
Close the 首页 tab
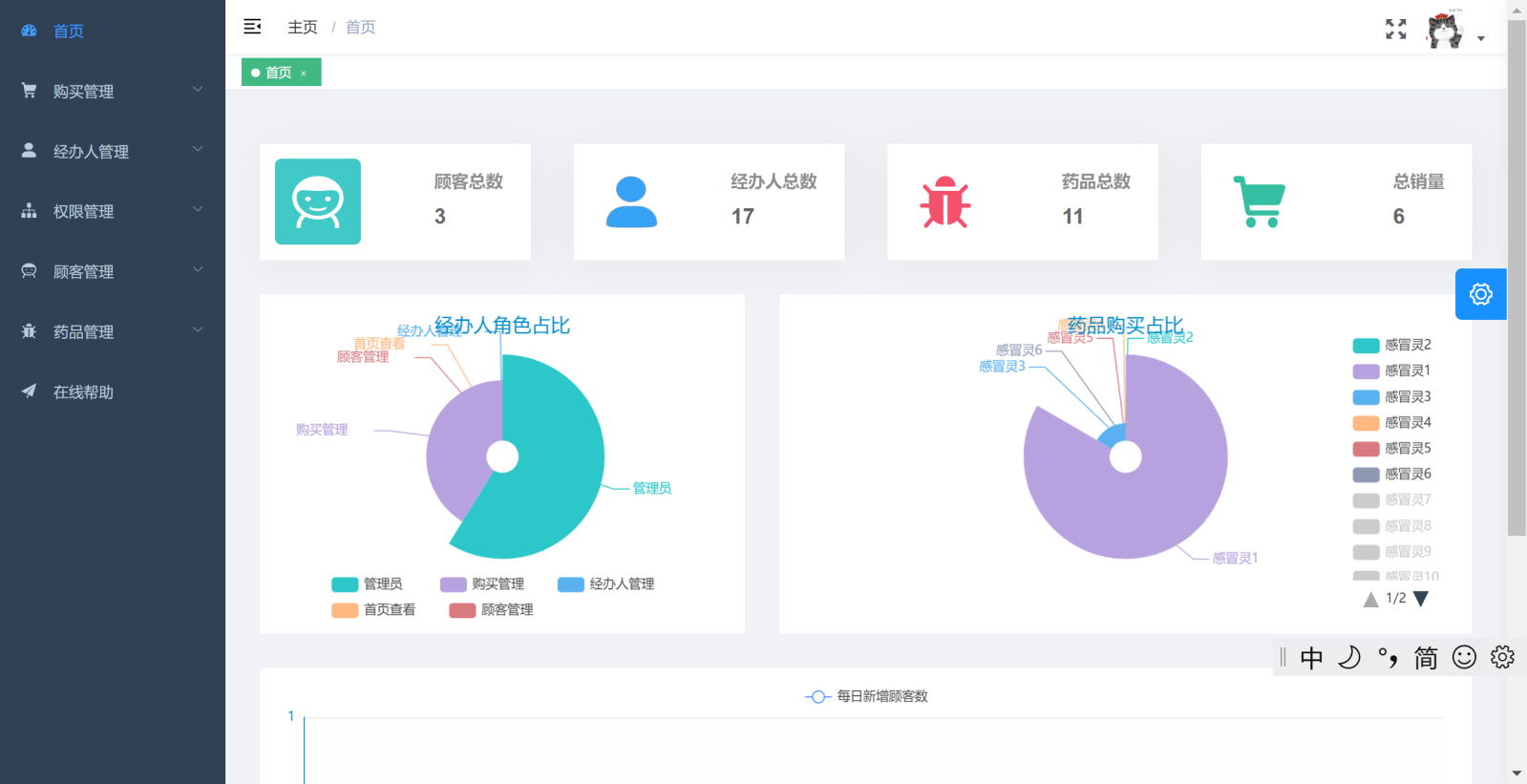(x=304, y=74)
